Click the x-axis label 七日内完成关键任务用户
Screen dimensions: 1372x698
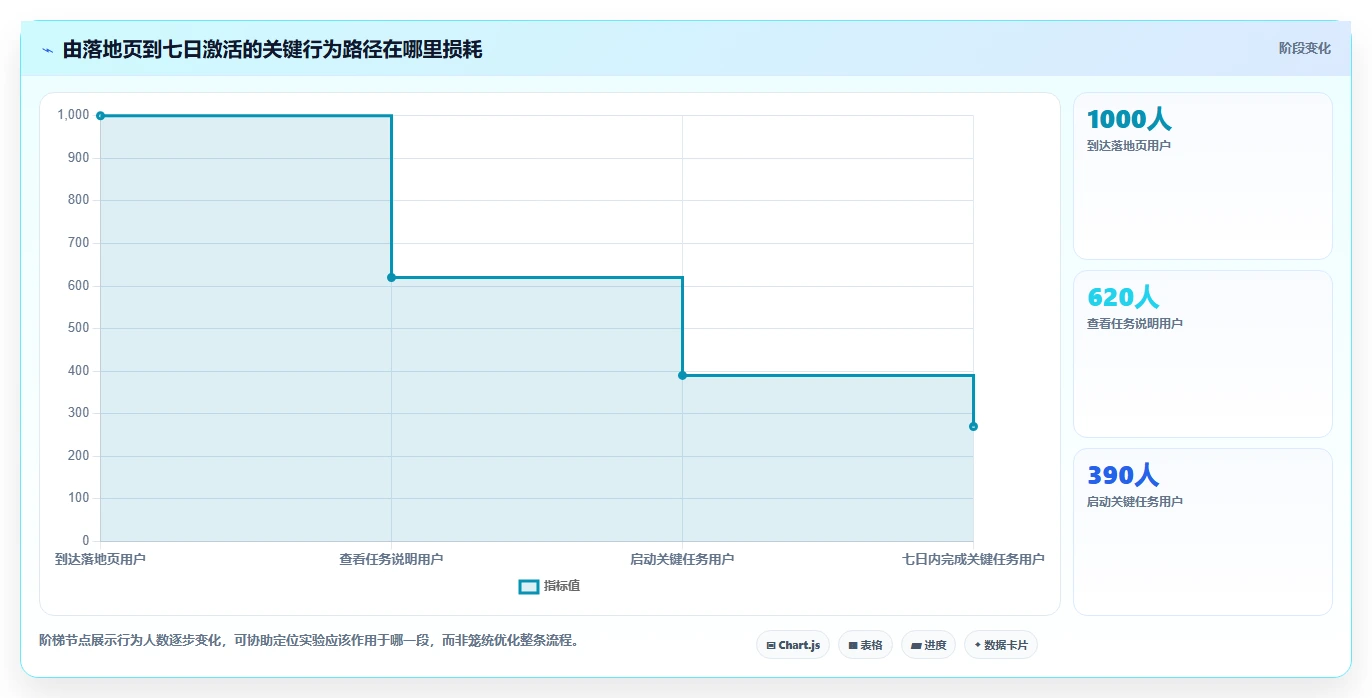(973, 559)
